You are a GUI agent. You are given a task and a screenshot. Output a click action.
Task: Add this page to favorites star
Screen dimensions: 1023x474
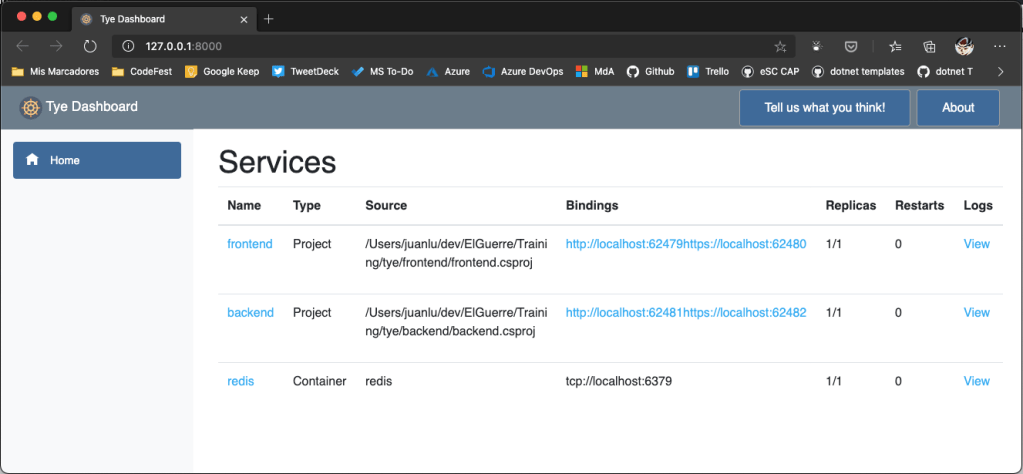point(780,46)
